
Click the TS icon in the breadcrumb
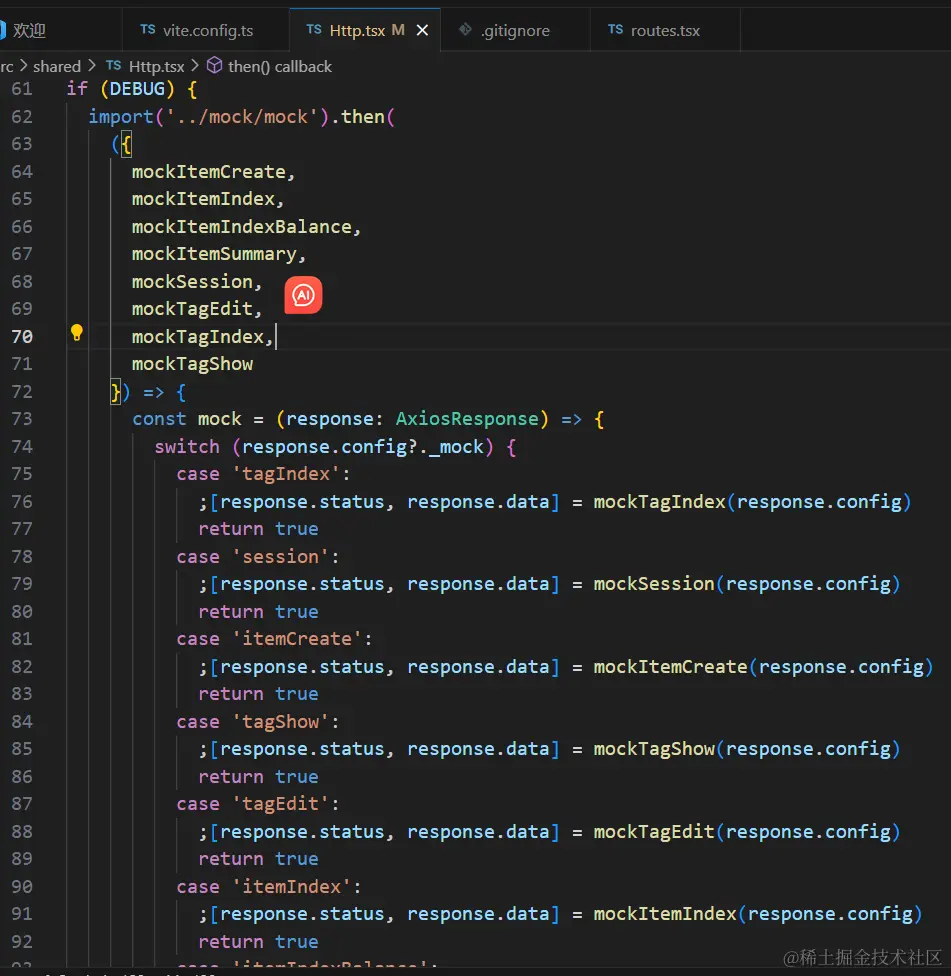113,65
